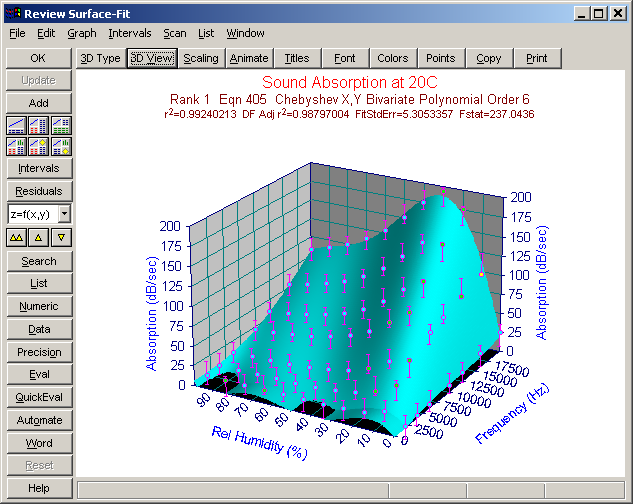This screenshot has width=633, height=504.
Task: Open the Scan menu
Action: (175, 33)
